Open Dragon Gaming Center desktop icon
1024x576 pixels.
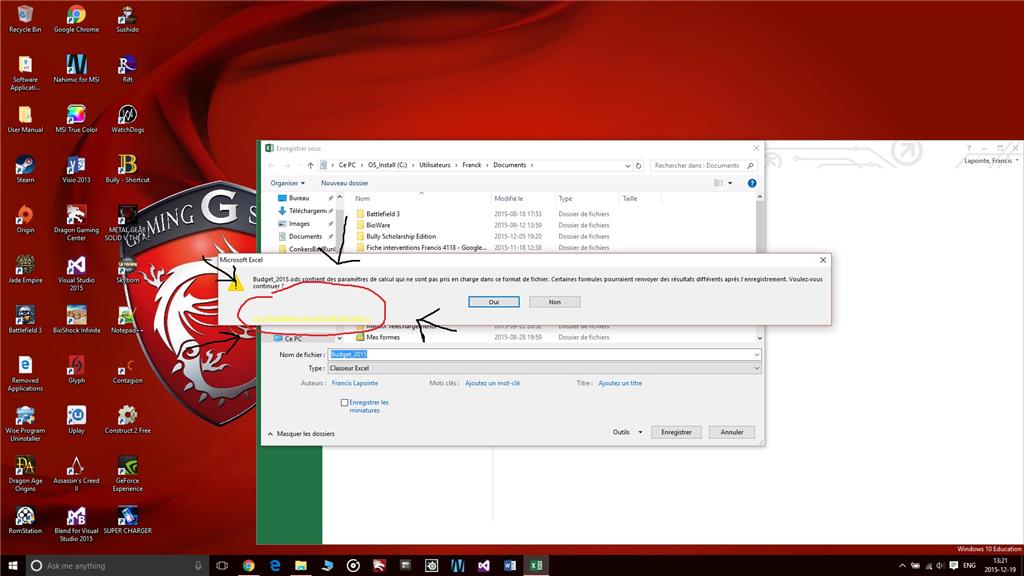tap(76, 223)
